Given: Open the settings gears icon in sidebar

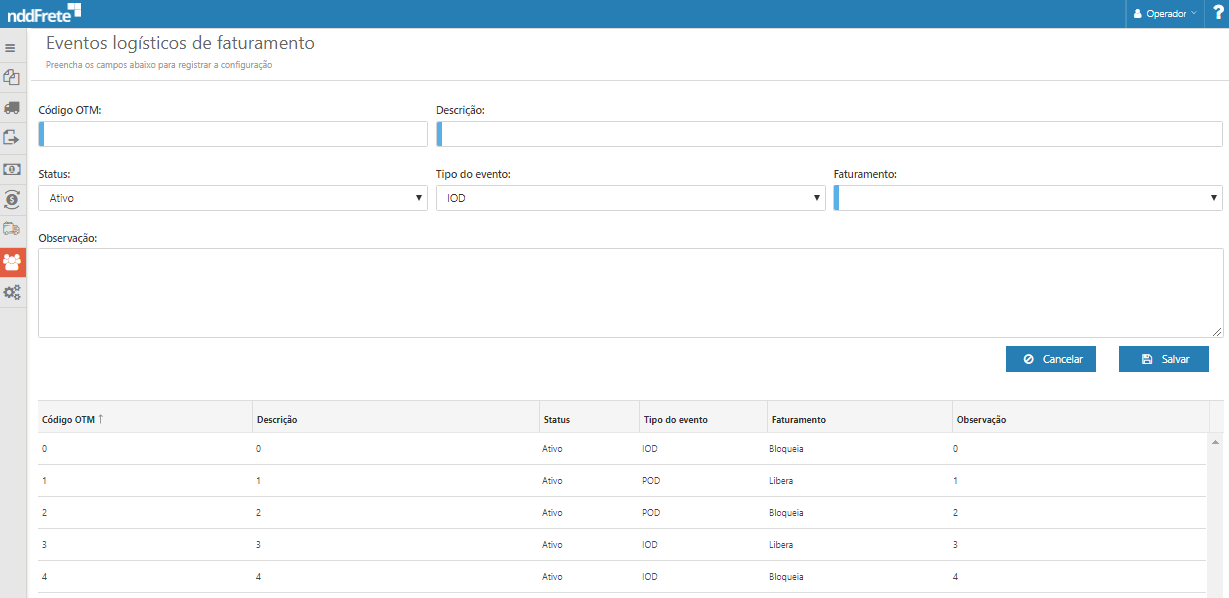Looking at the screenshot, I should pos(12,292).
